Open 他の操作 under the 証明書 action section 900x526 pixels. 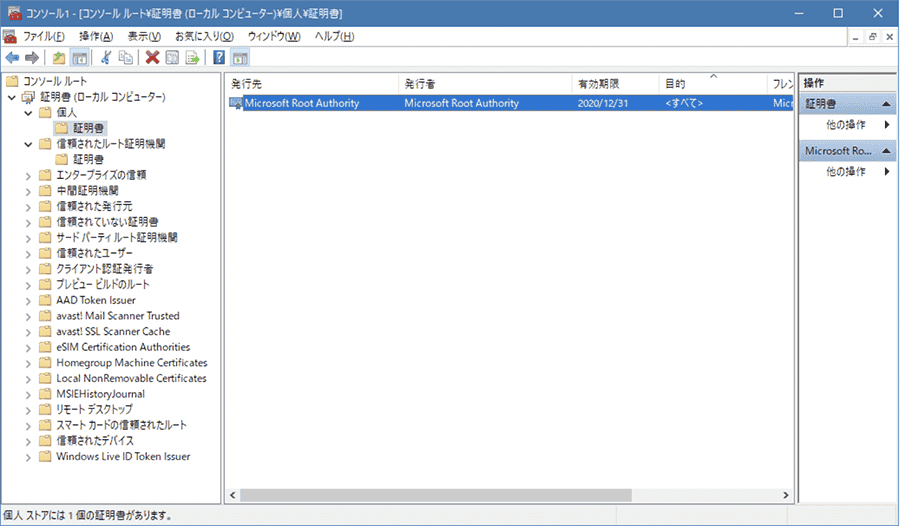point(846,125)
